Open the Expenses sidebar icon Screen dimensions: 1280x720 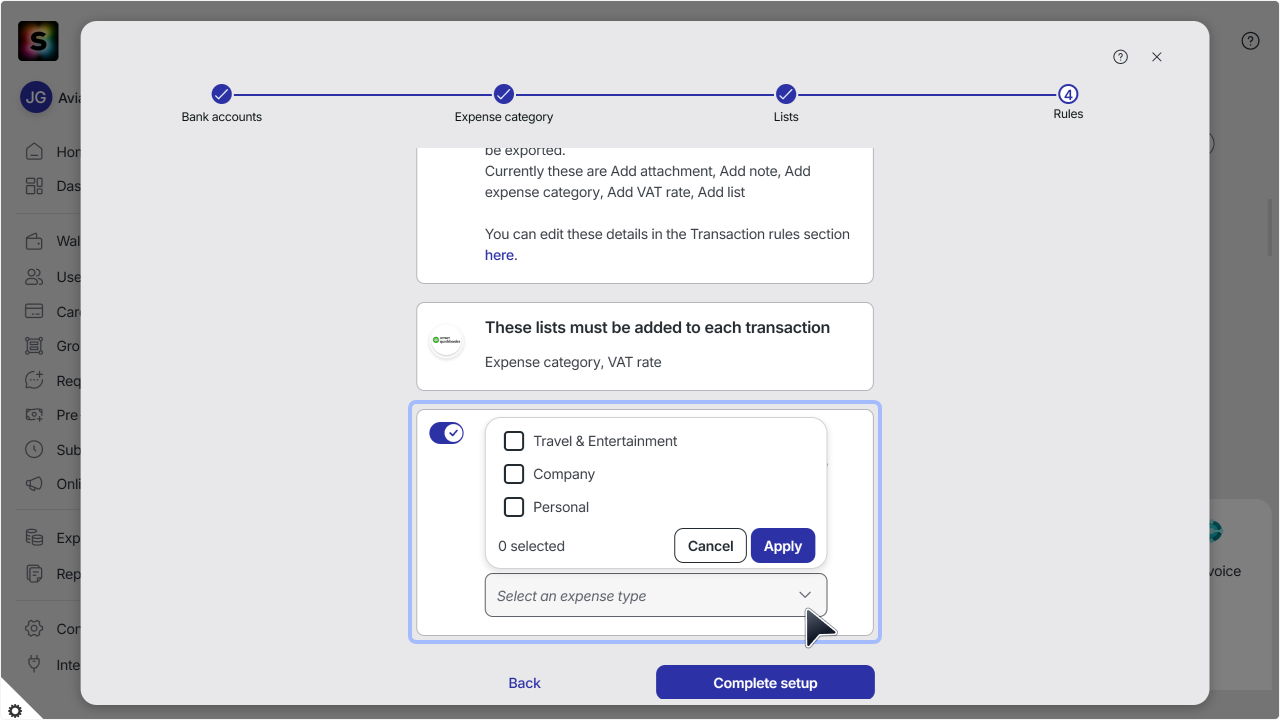[x=35, y=538]
